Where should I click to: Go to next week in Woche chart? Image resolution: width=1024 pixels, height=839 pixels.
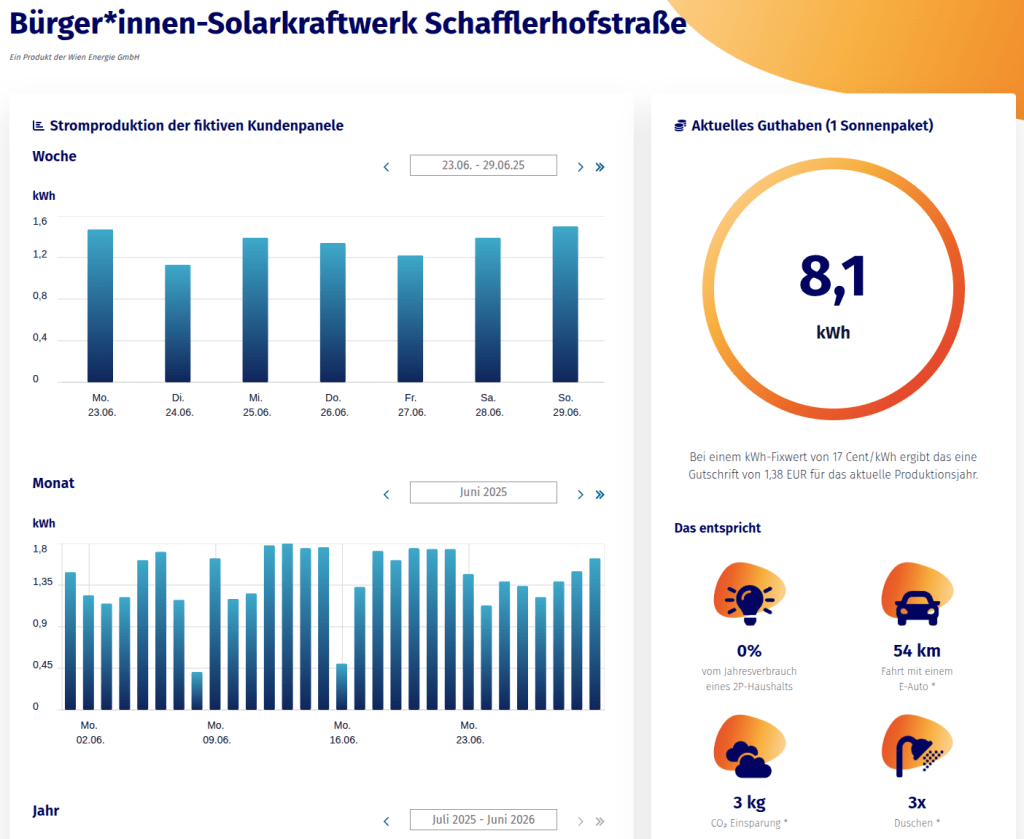[580, 167]
